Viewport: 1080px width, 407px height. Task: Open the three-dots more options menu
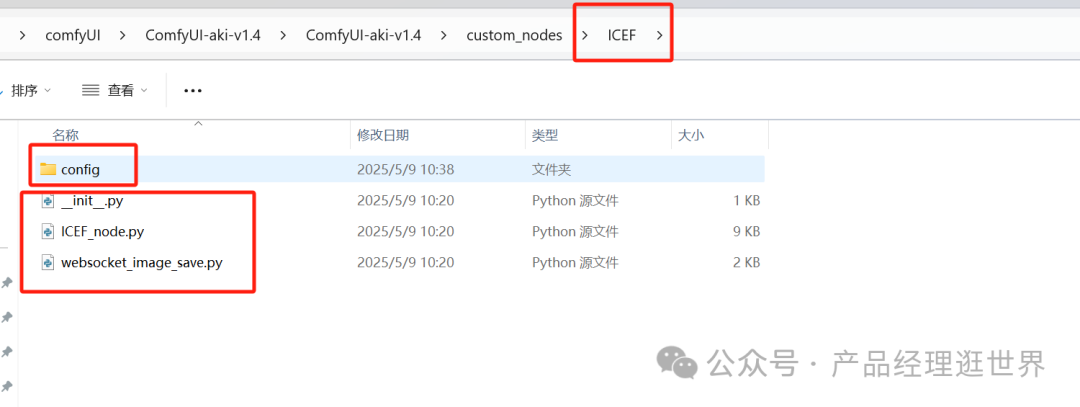point(193,90)
